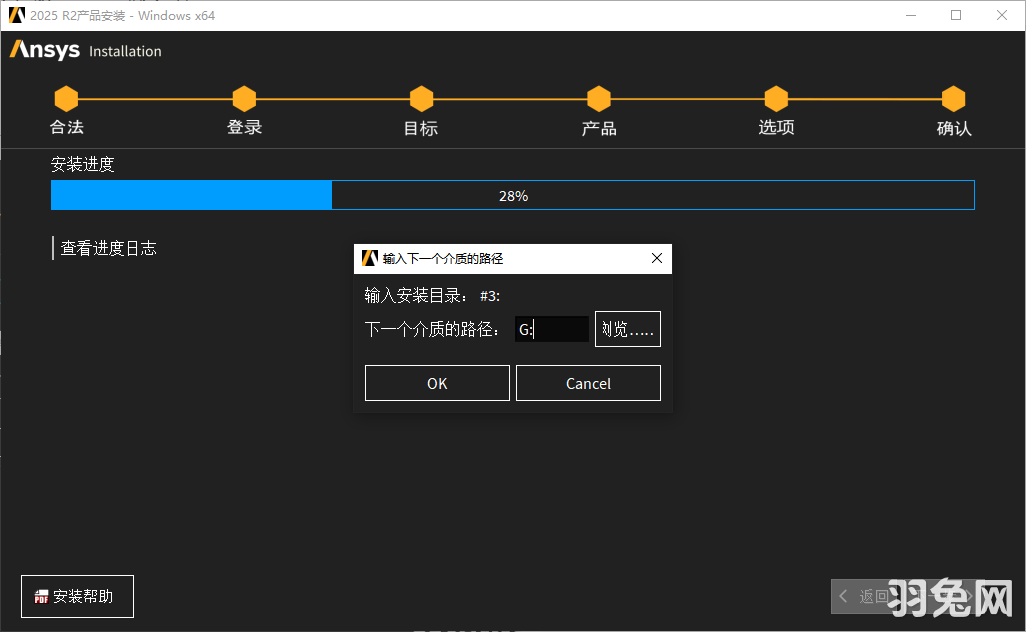Open the 浏览 file browser

coord(627,328)
